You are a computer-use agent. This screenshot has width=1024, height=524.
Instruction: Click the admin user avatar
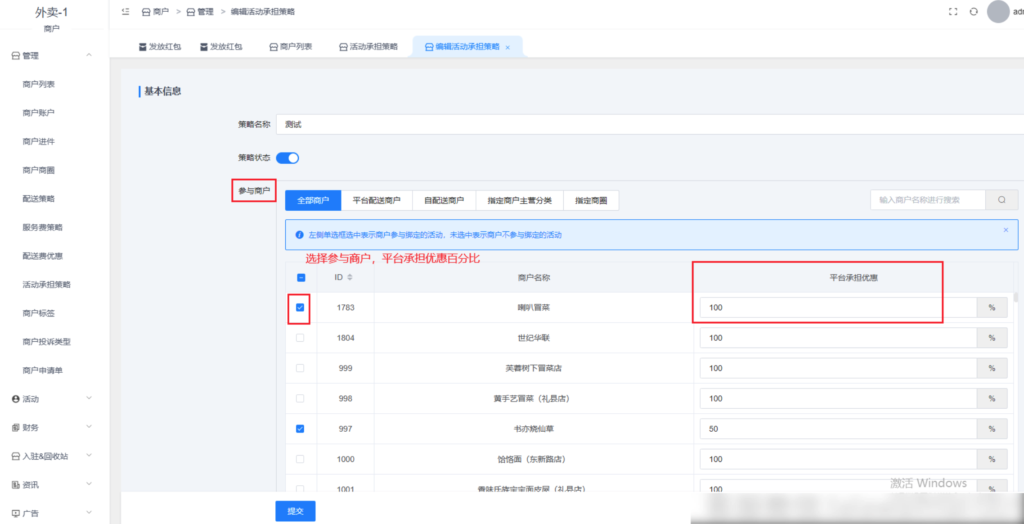(998, 11)
